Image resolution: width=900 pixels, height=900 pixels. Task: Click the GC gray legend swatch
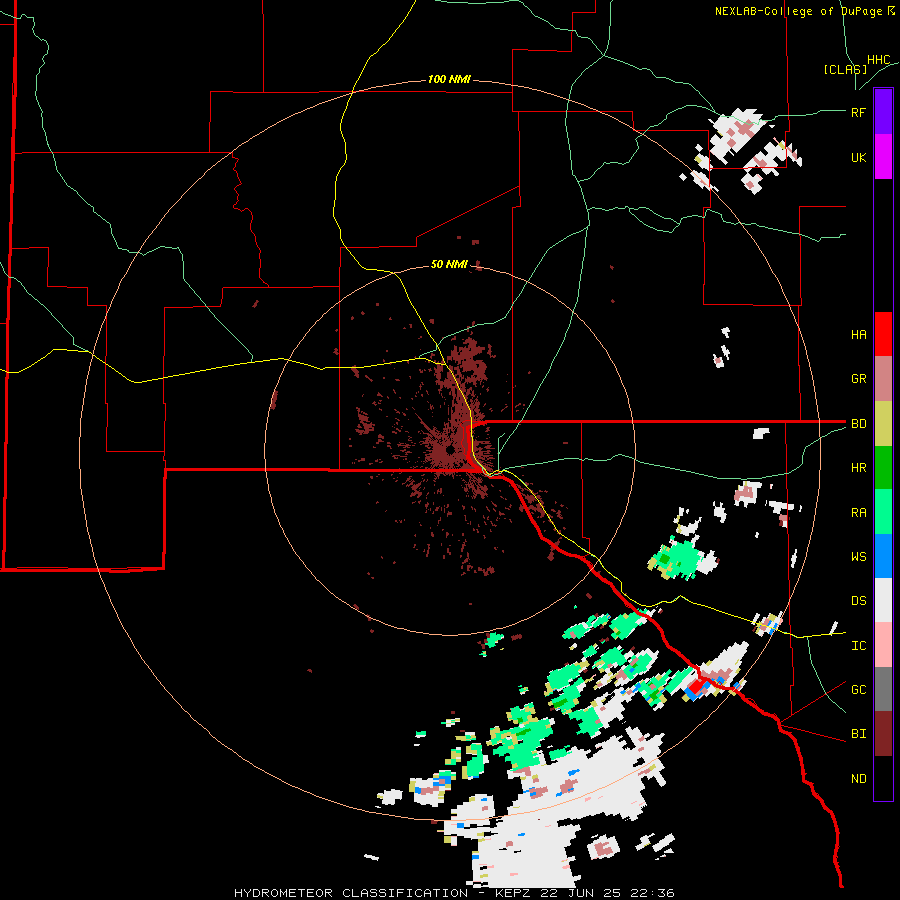[883, 689]
